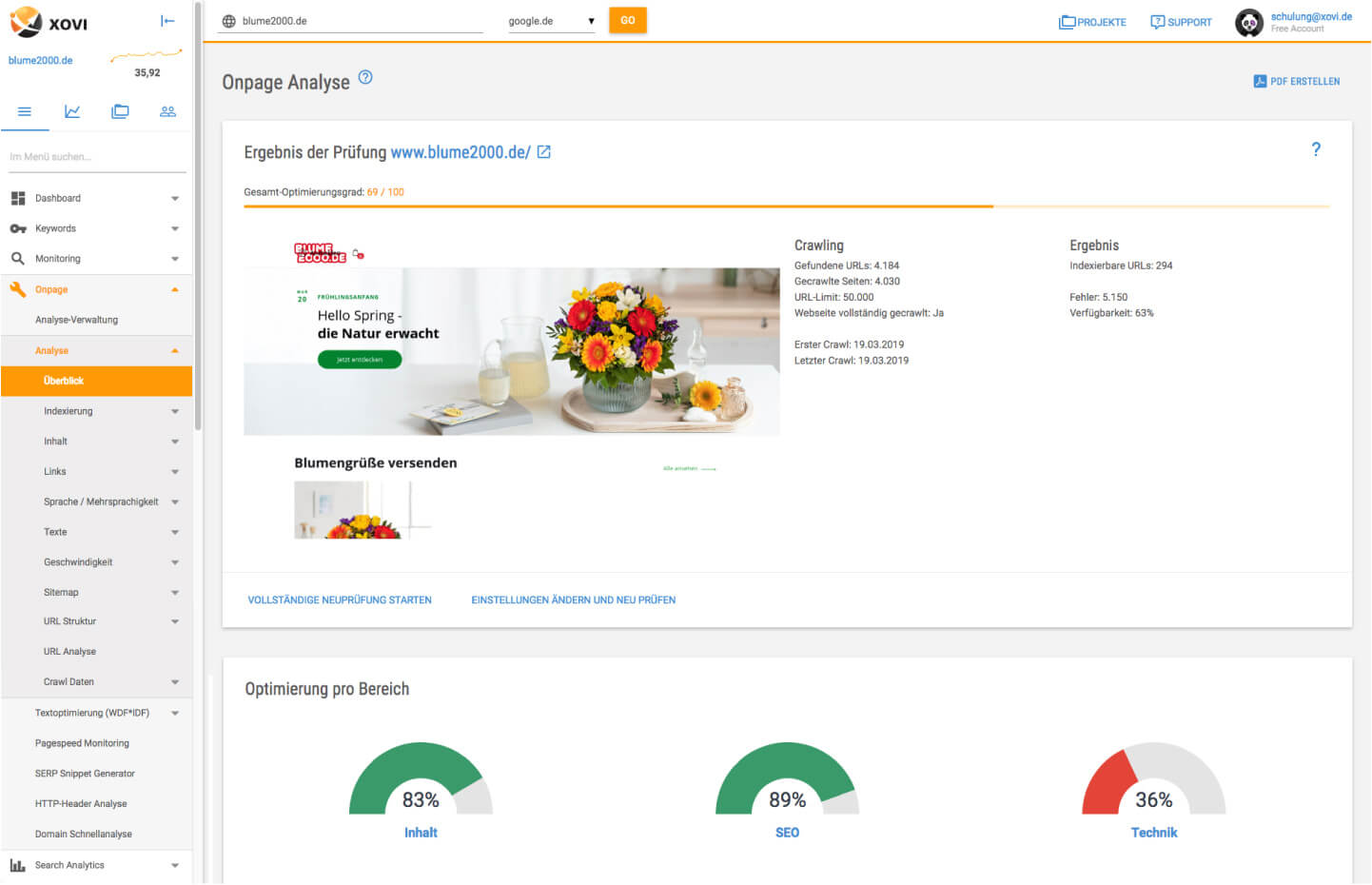Image resolution: width=1372 pixels, height=885 pixels.
Task: Collapse the Onpage menu section
Action: click(175, 289)
